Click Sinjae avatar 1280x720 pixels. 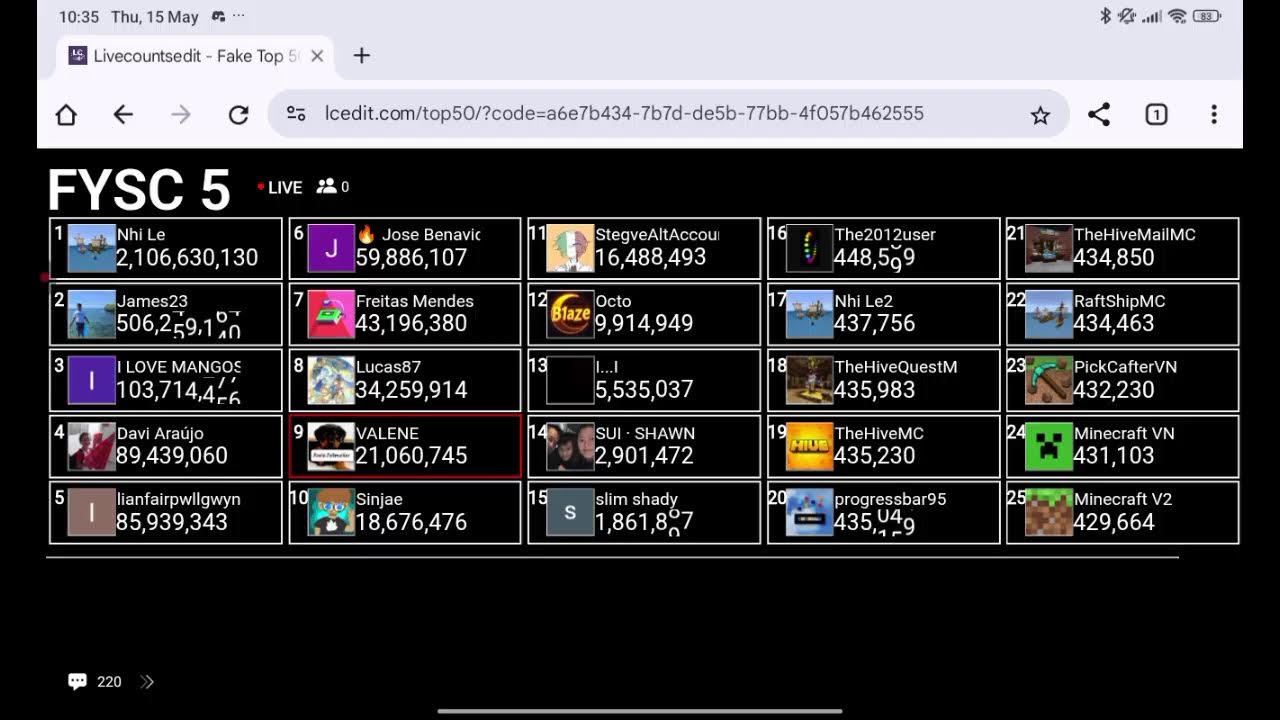331,513
